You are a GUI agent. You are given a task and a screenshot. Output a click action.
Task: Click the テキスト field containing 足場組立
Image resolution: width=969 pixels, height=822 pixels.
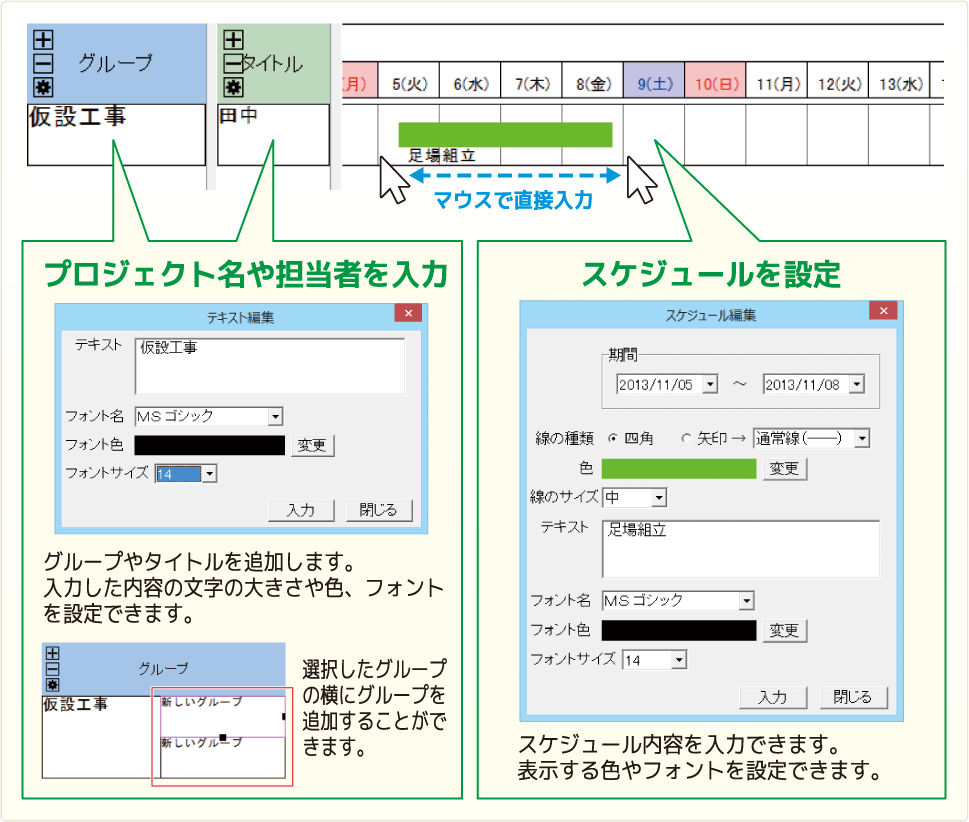[x=741, y=549]
